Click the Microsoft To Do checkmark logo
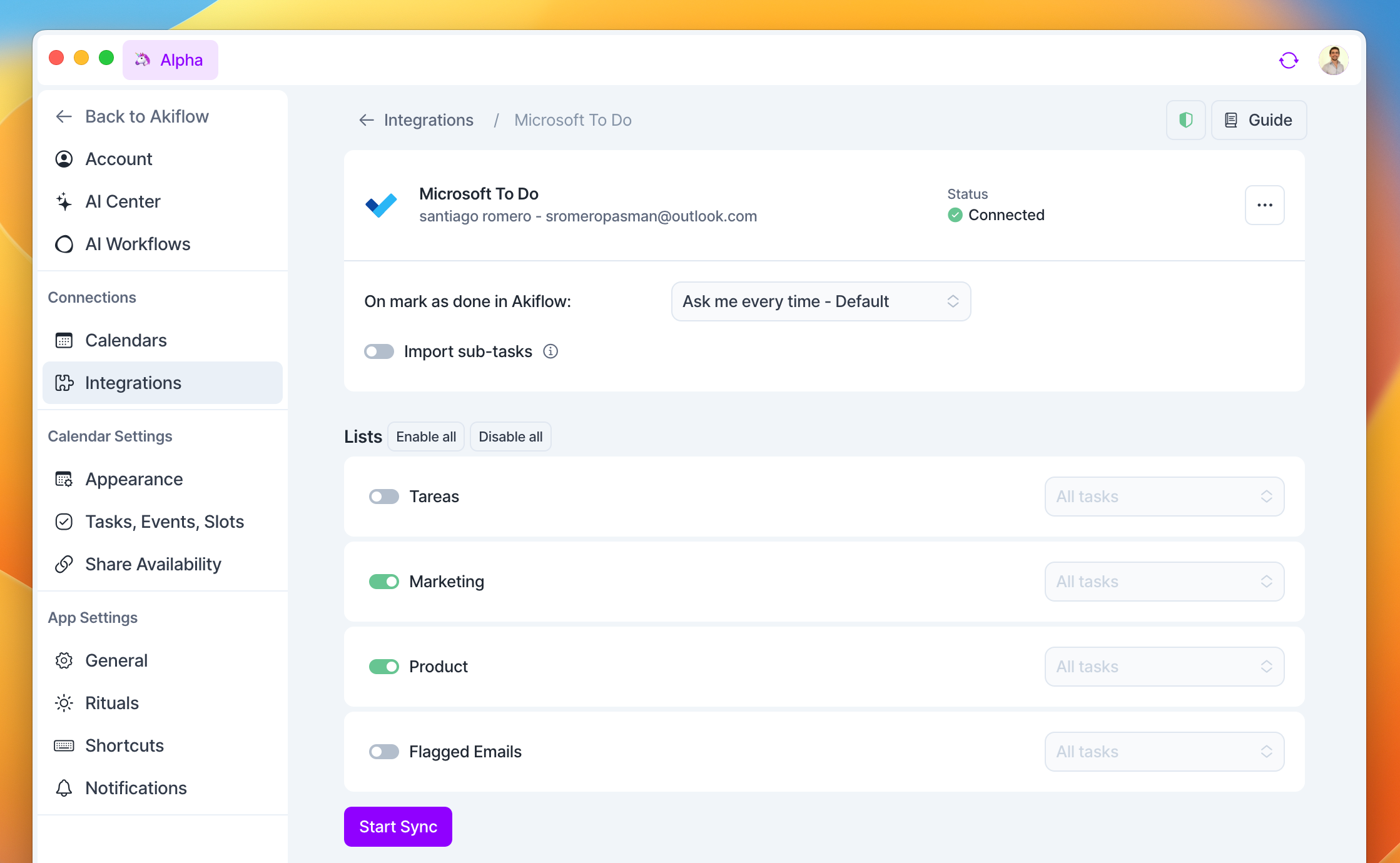The width and height of the screenshot is (1400, 863). 381,205
